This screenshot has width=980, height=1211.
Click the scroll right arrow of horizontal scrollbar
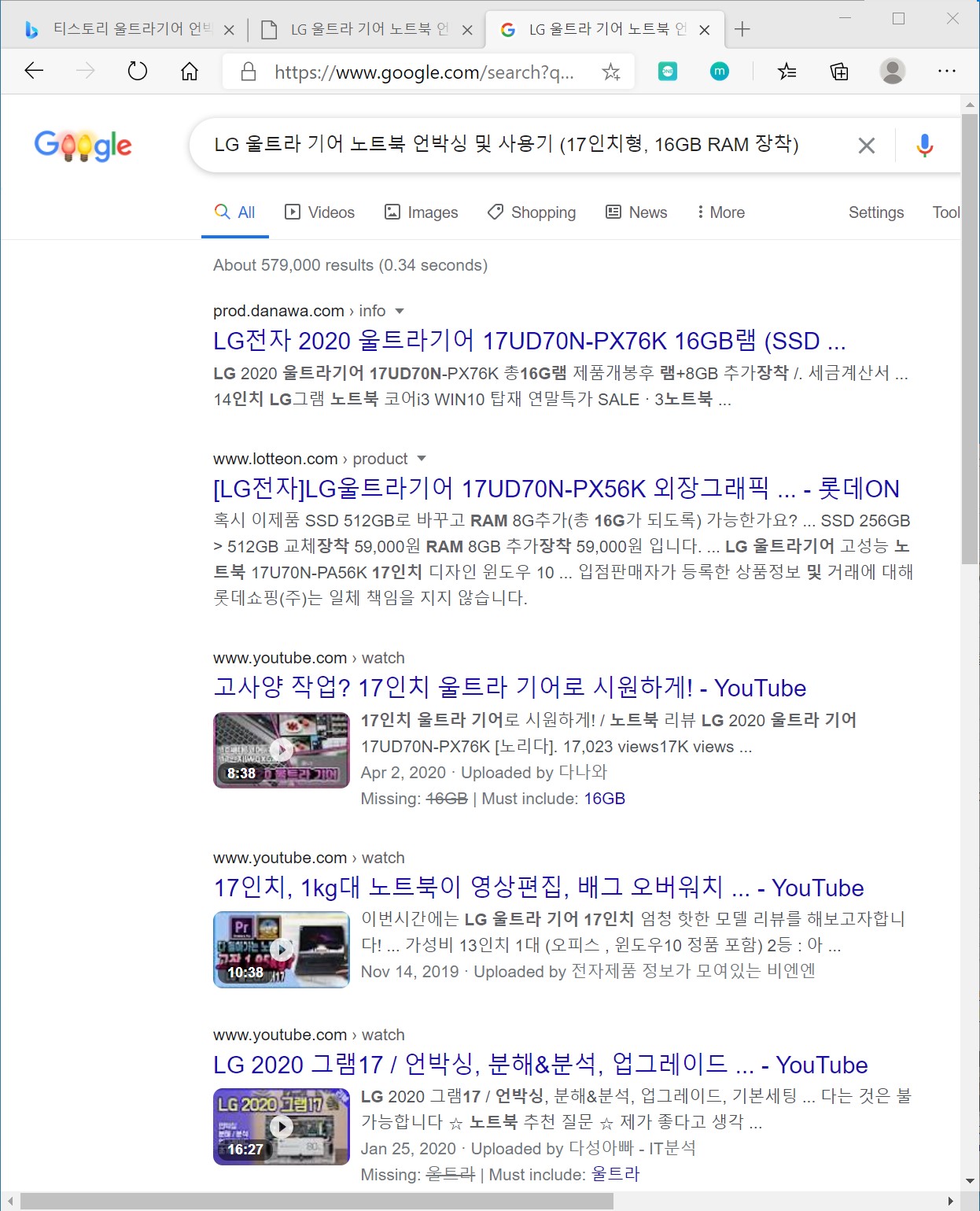951,1202
